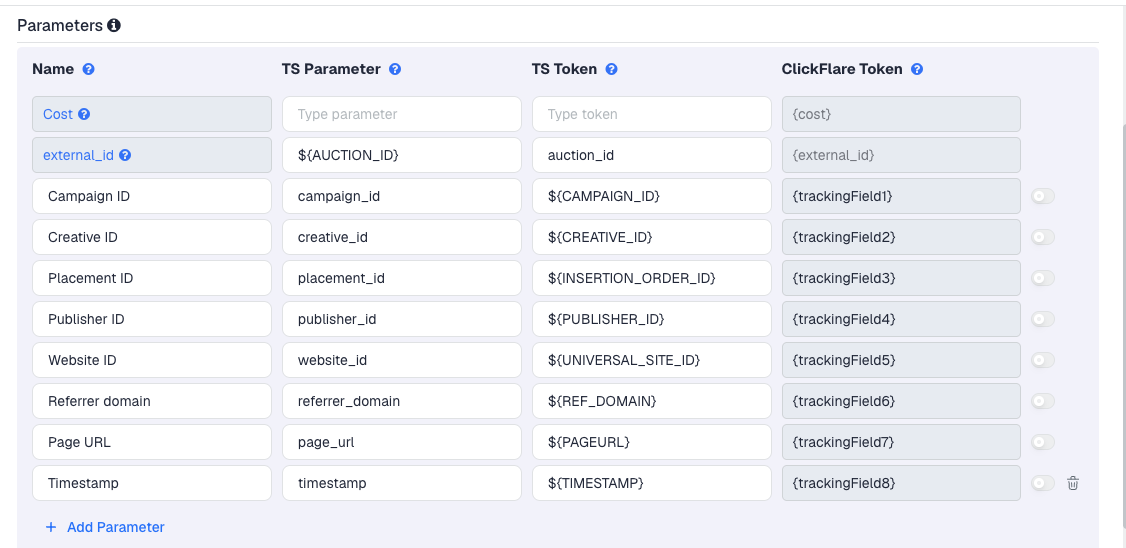Edit the placement_id parameter field
This screenshot has height=548, width=1126.
pyautogui.click(x=401, y=278)
